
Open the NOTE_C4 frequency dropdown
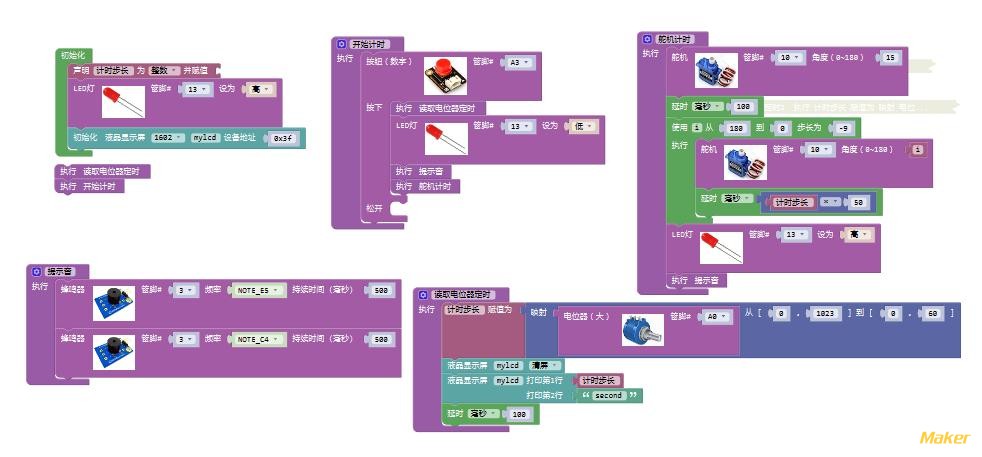pyautogui.click(x=258, y=340)
